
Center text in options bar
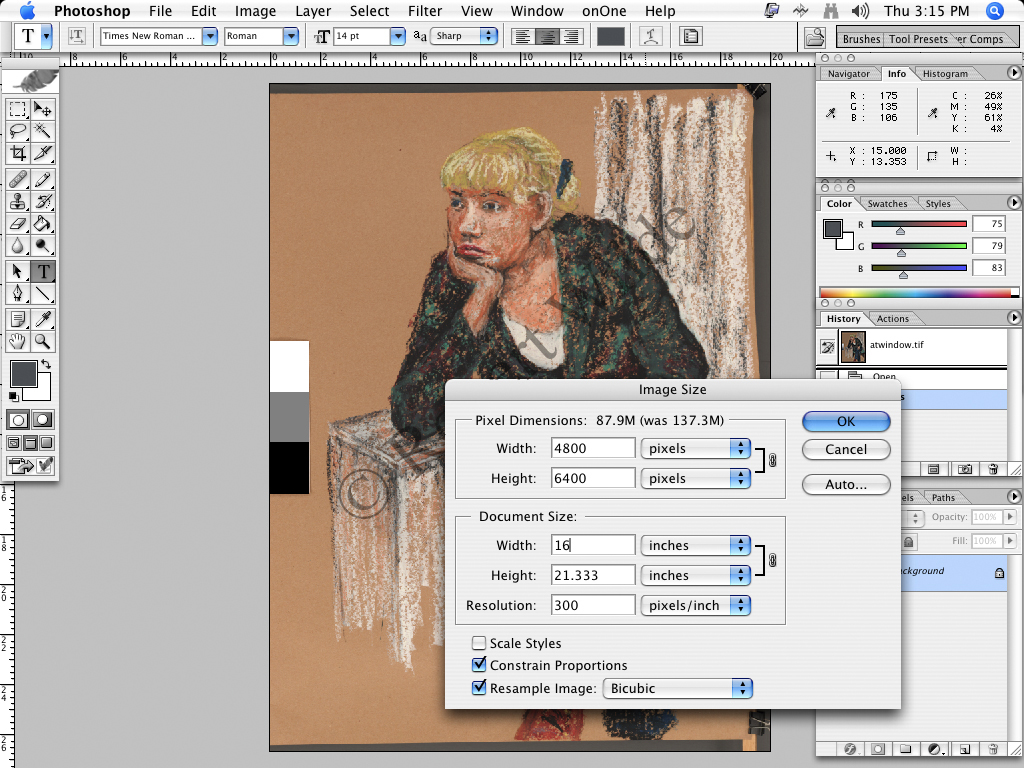click(547, 37)
